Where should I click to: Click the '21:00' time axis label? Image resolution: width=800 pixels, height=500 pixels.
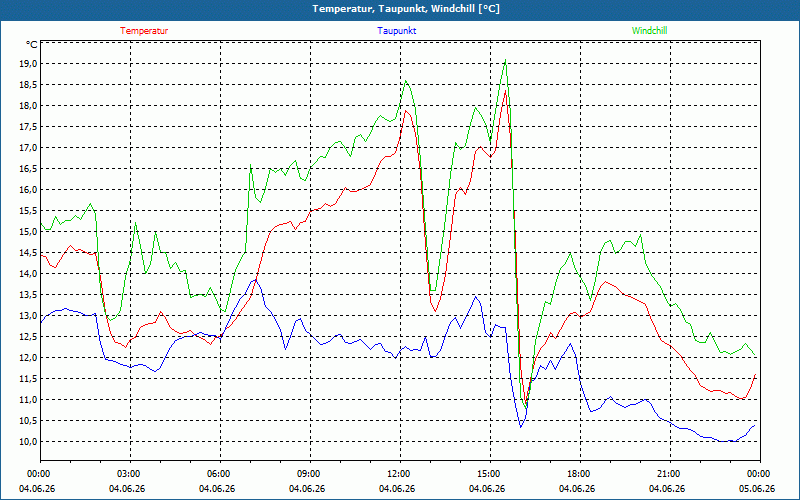667,474
